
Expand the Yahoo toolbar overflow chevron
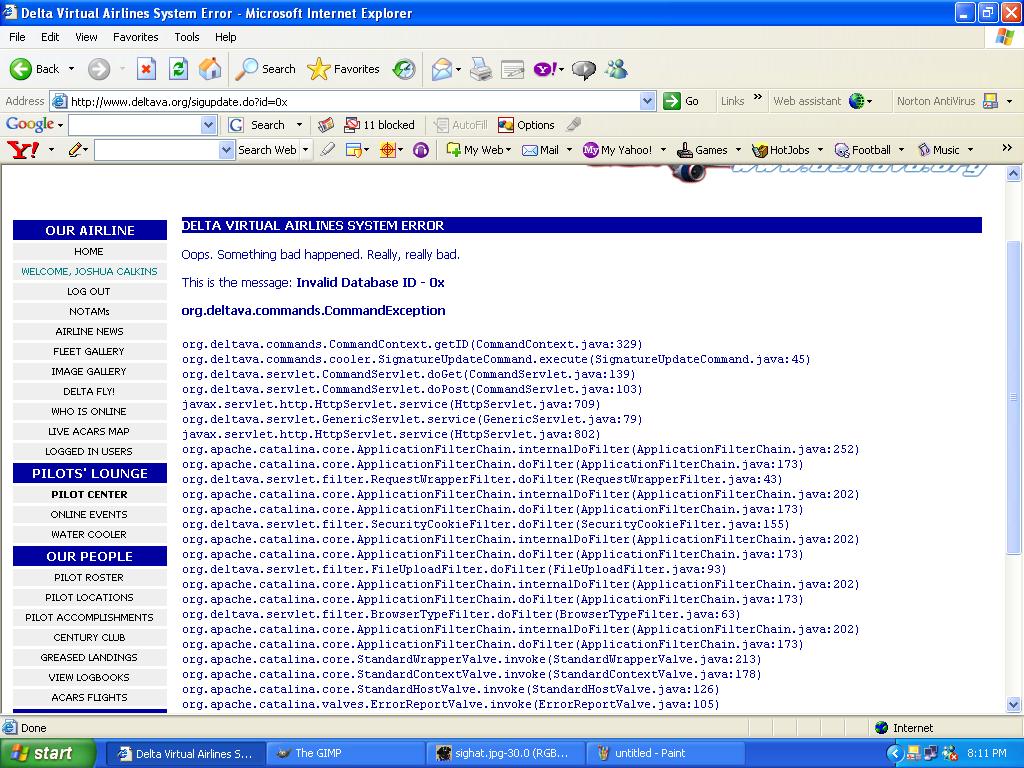tap(1006, 148)
